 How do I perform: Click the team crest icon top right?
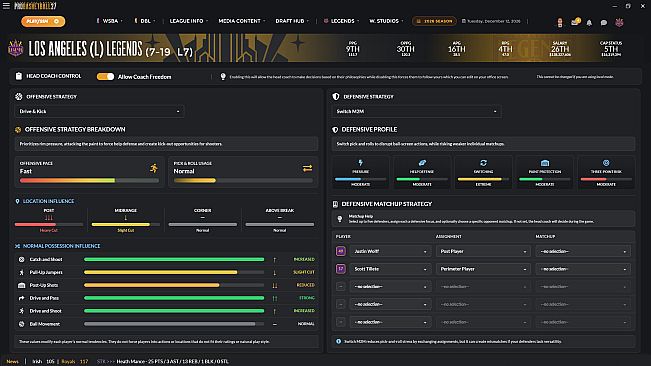[619, 22]
